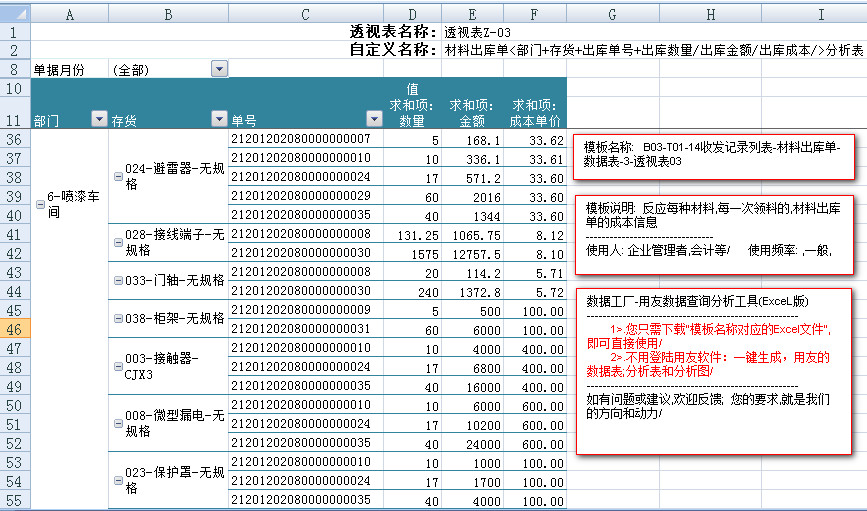
Task: Click the minus icon beside 038-柜架
Action: [118, 320]
